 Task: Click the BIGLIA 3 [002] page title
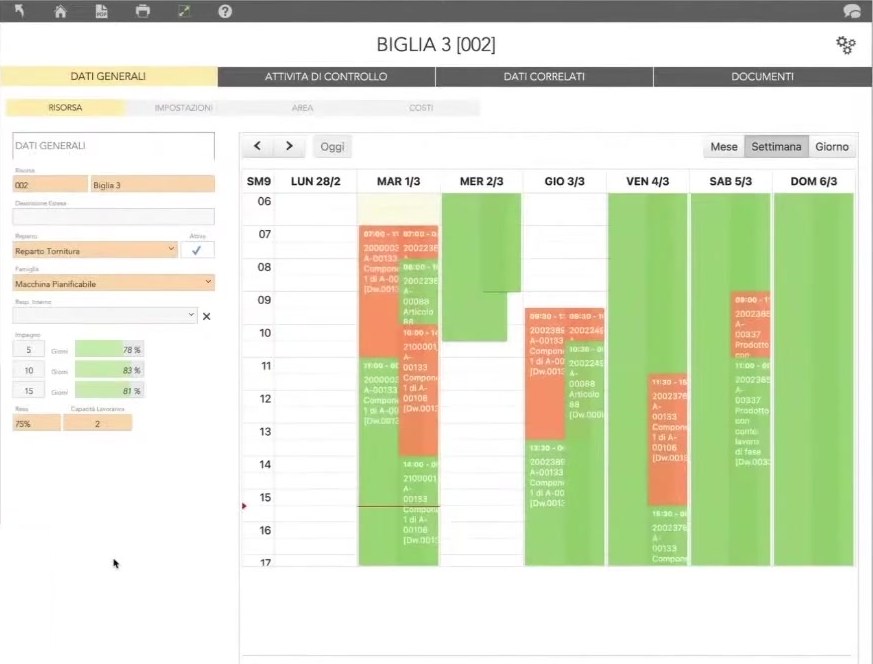pos(436,45)
